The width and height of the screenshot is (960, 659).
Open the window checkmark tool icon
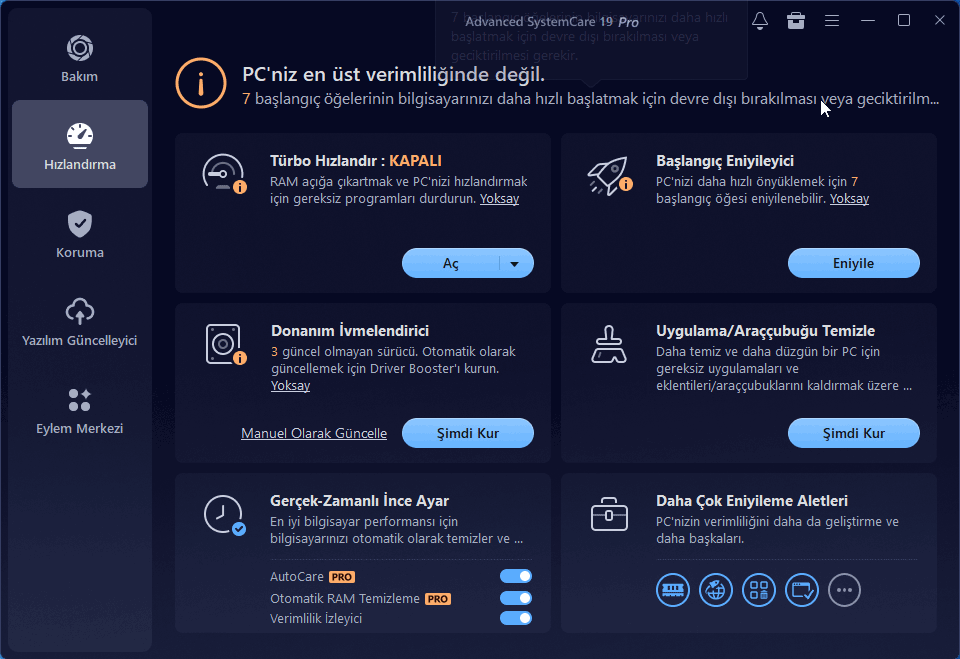(801, 590)
